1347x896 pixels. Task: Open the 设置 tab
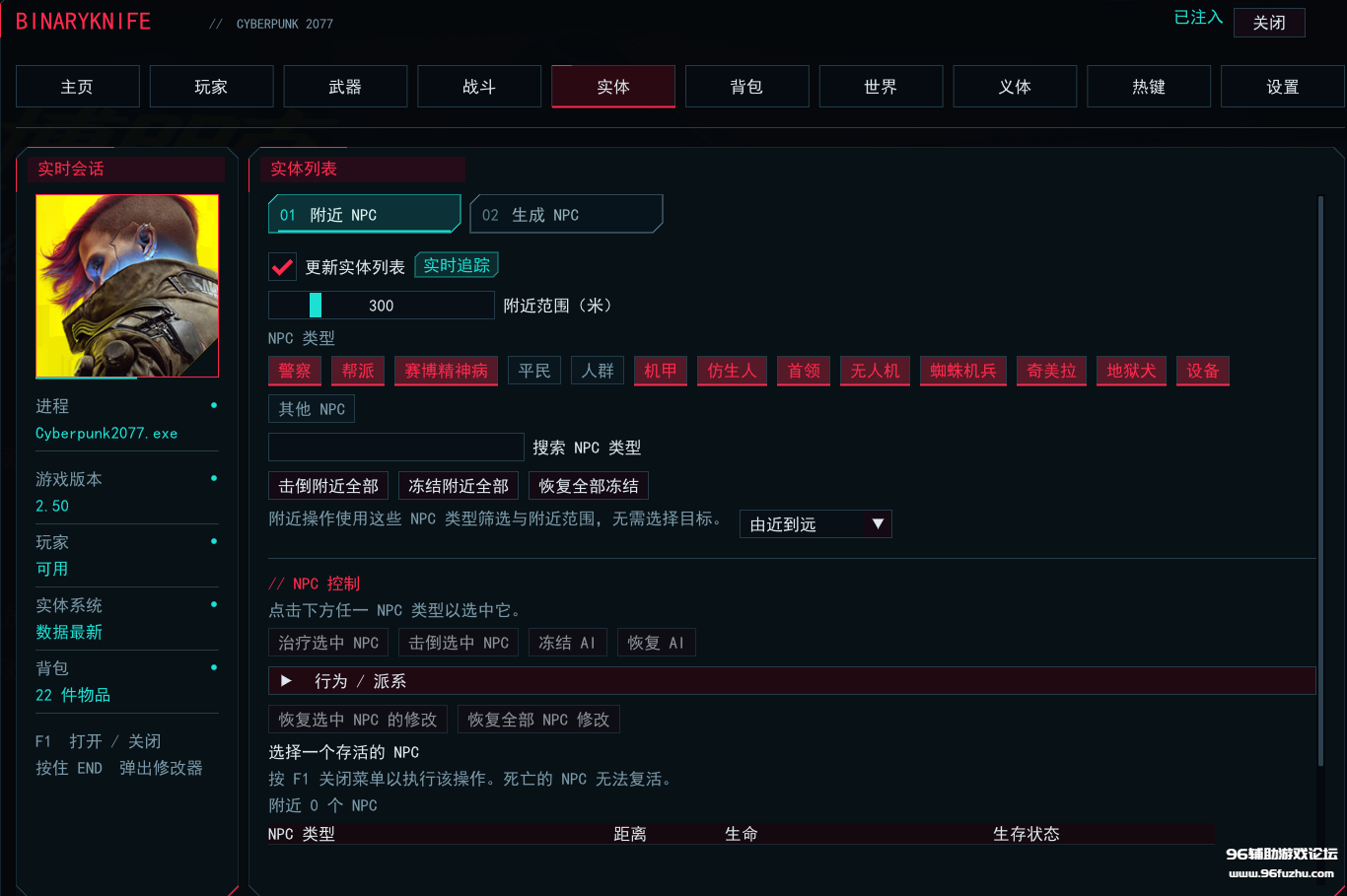pos(1283,87)
